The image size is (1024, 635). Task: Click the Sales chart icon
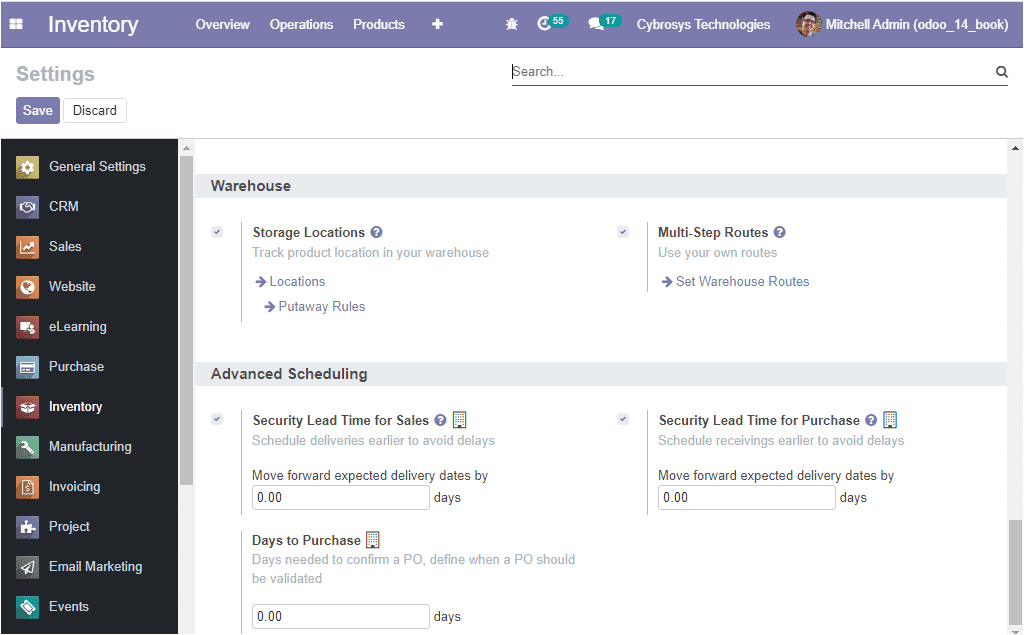tap(27, 247)
